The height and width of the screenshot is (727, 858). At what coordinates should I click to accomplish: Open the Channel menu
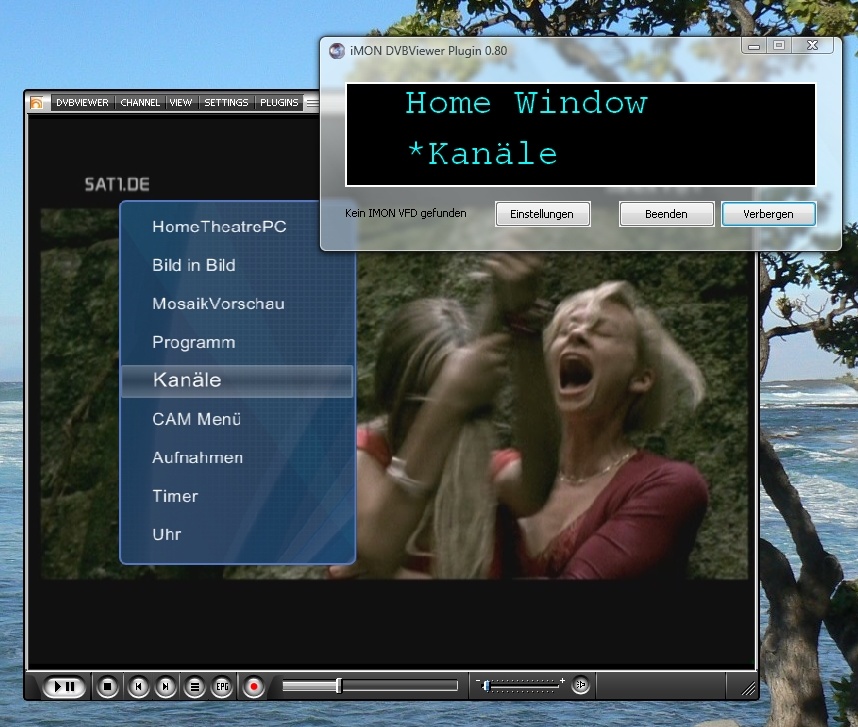coord(140,102)
